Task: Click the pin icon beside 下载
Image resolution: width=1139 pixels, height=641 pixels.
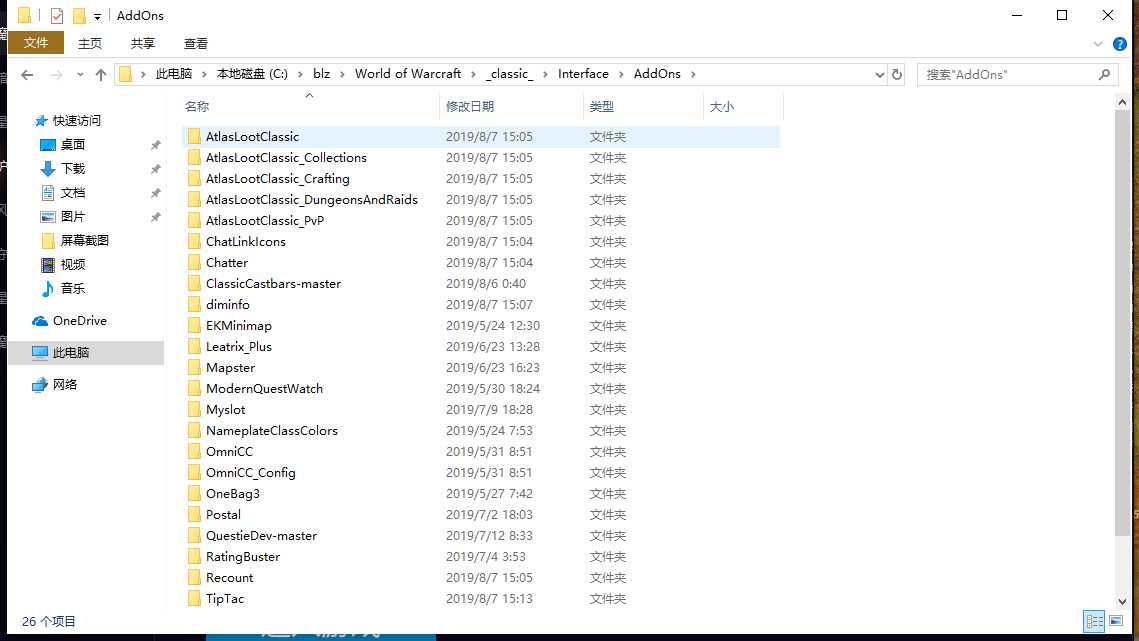Action: point(155,169)
